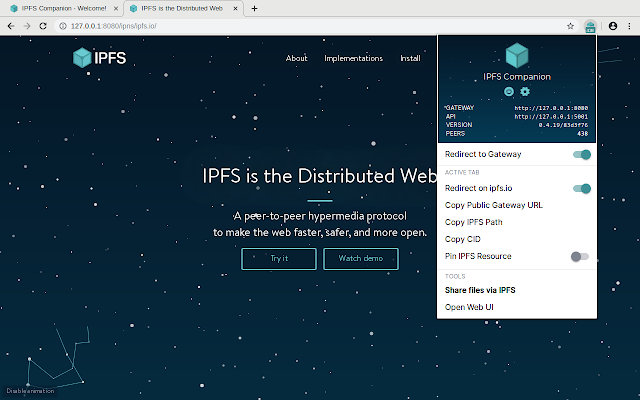Click the Watch demo button

click(x=361, y=259)
